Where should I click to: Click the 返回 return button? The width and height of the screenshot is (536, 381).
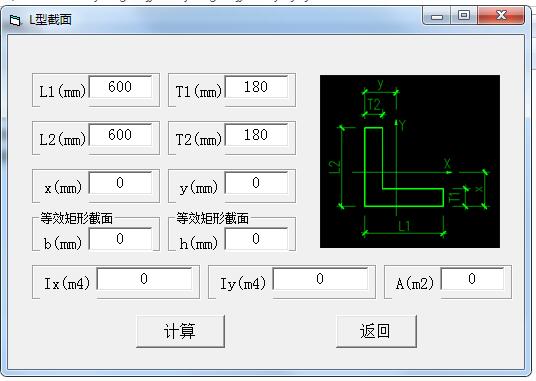[x=376, y=331]
